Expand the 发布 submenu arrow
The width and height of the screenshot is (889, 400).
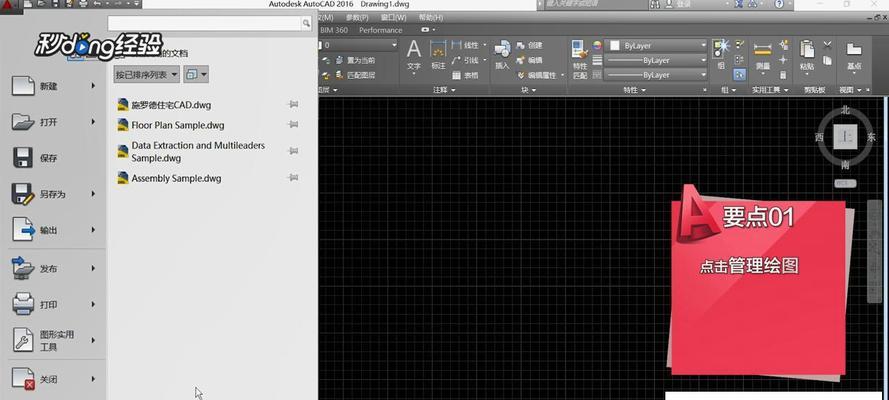[94, 269]
